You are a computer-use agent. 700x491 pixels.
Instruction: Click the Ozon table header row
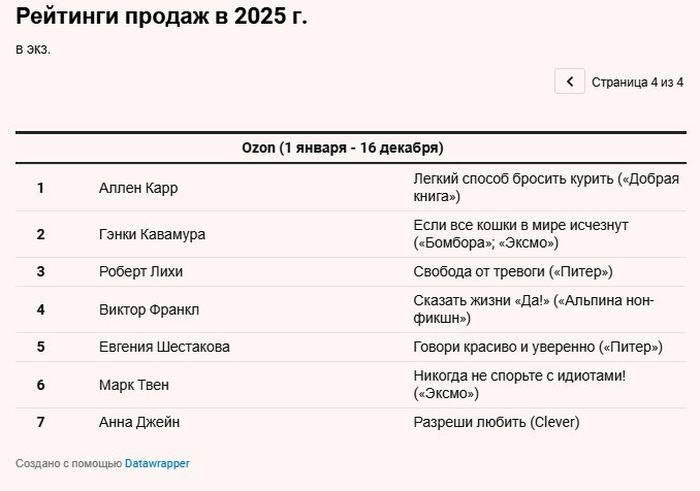coord(343,148)
